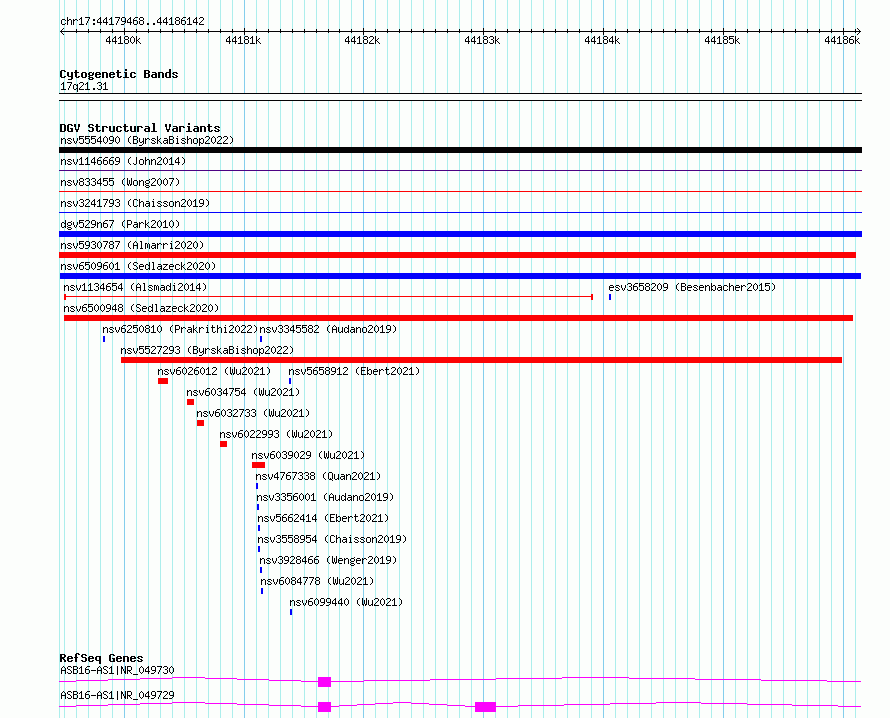890x718 pixels.
Task: Select the blue nsv6099440 variant marker
Action: [x=291, y=612]
